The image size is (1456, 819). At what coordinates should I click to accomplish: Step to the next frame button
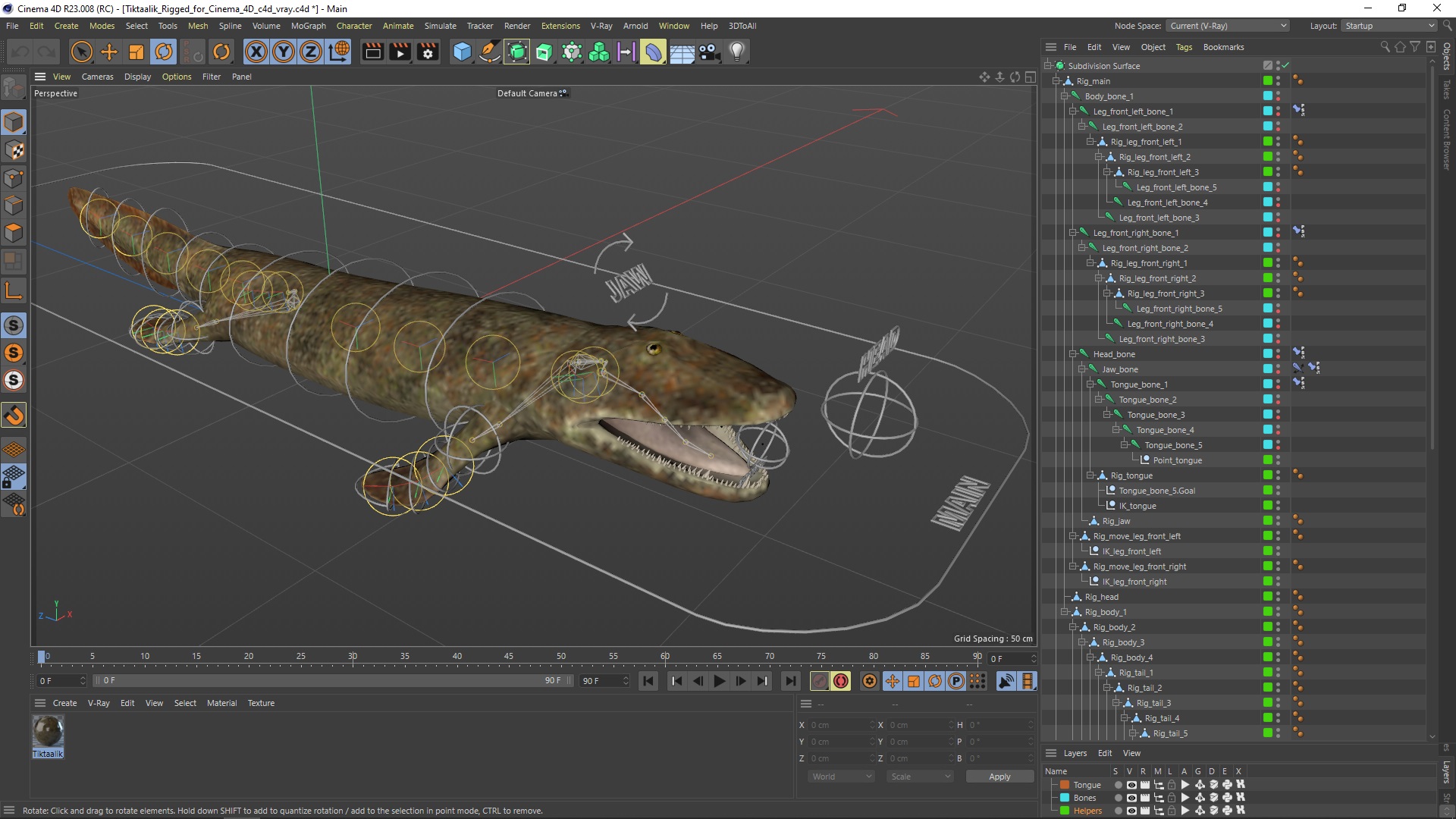[x=741, y=681]
